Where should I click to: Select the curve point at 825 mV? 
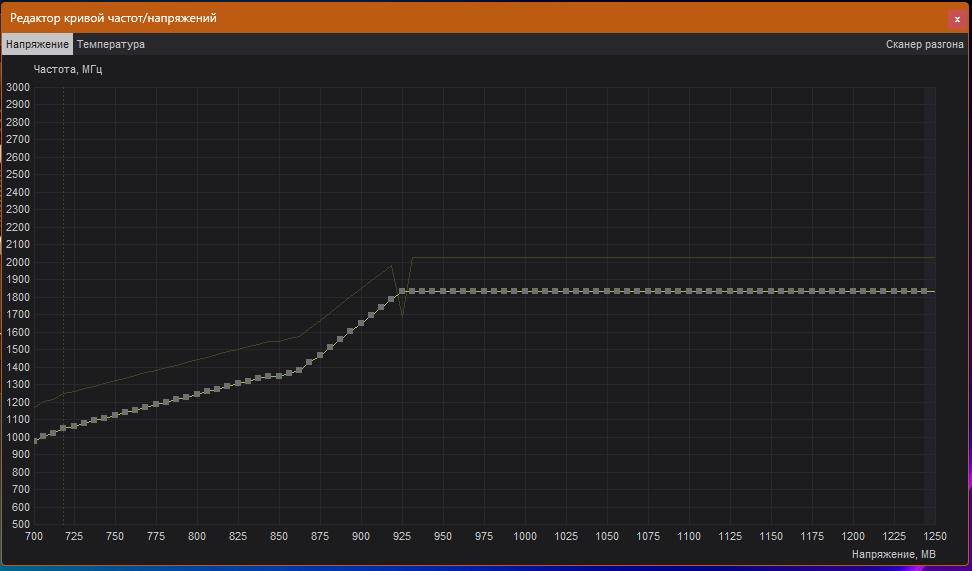238,383
